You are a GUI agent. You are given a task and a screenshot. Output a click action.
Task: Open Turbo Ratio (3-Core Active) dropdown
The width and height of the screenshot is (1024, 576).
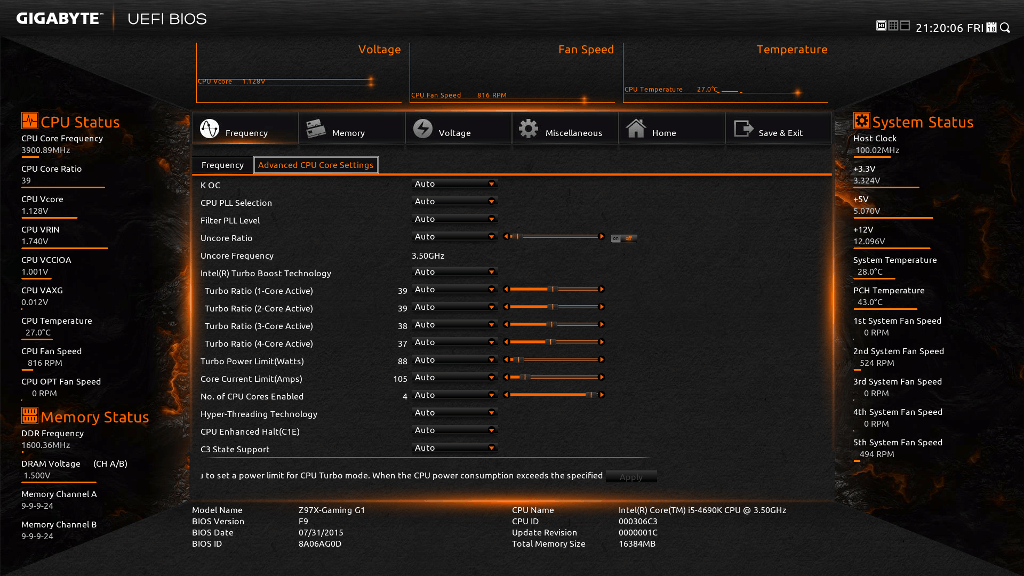(455, 325)
